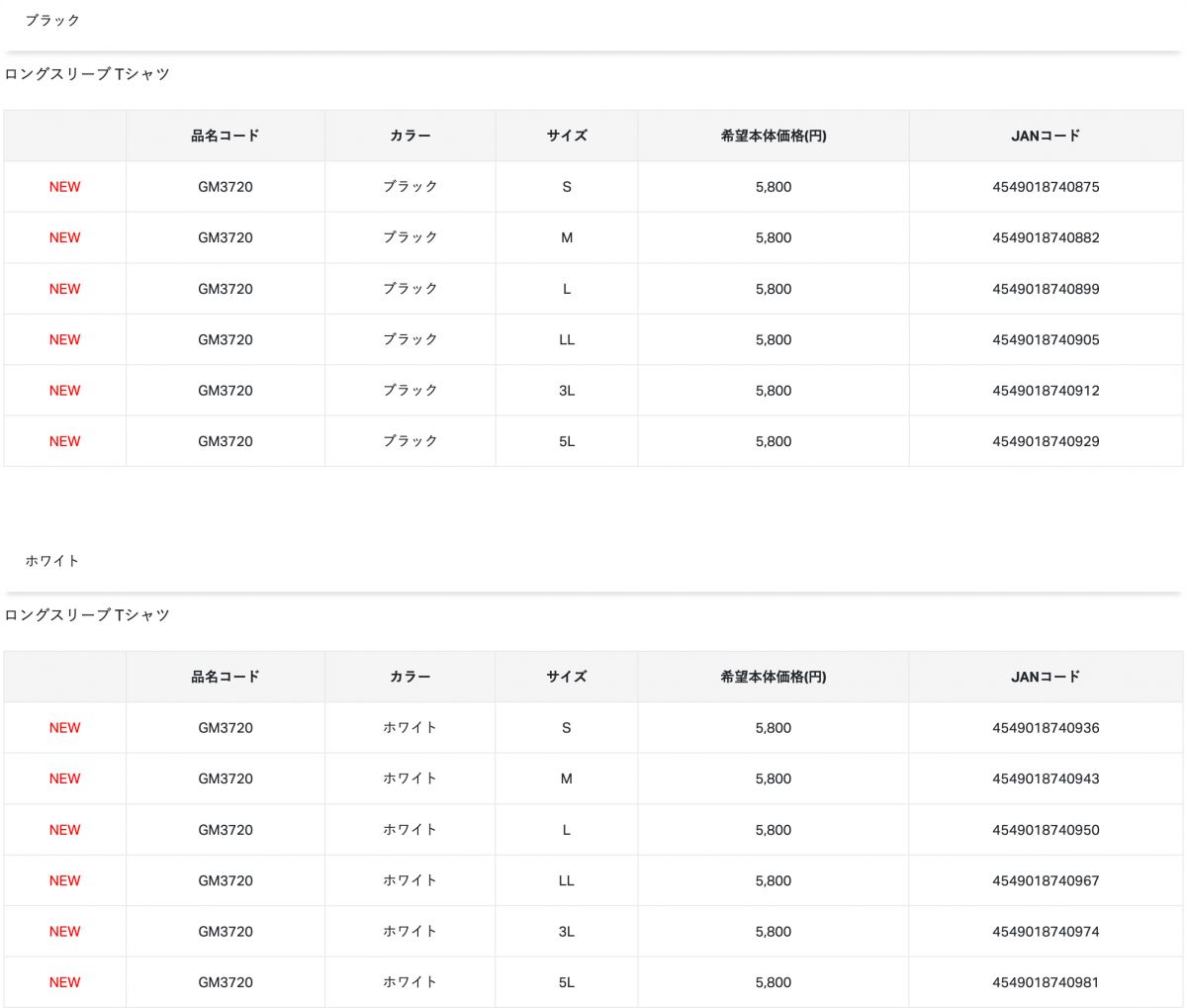This screenshot has height=1008, width=1187.
Task: Select JAN code 4549018740875
Action: 1046,187
